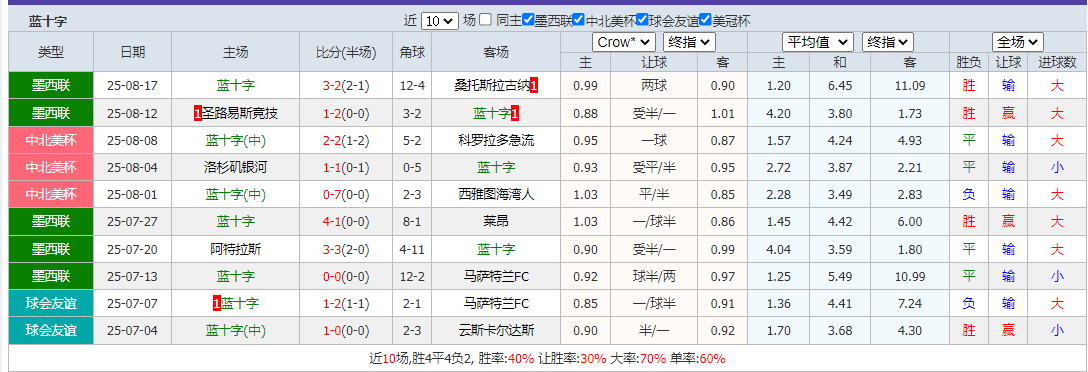Click the 中北美杯 tag for 25-08-08
This screenshot has height=372, width=1088.
pos(51,141)
